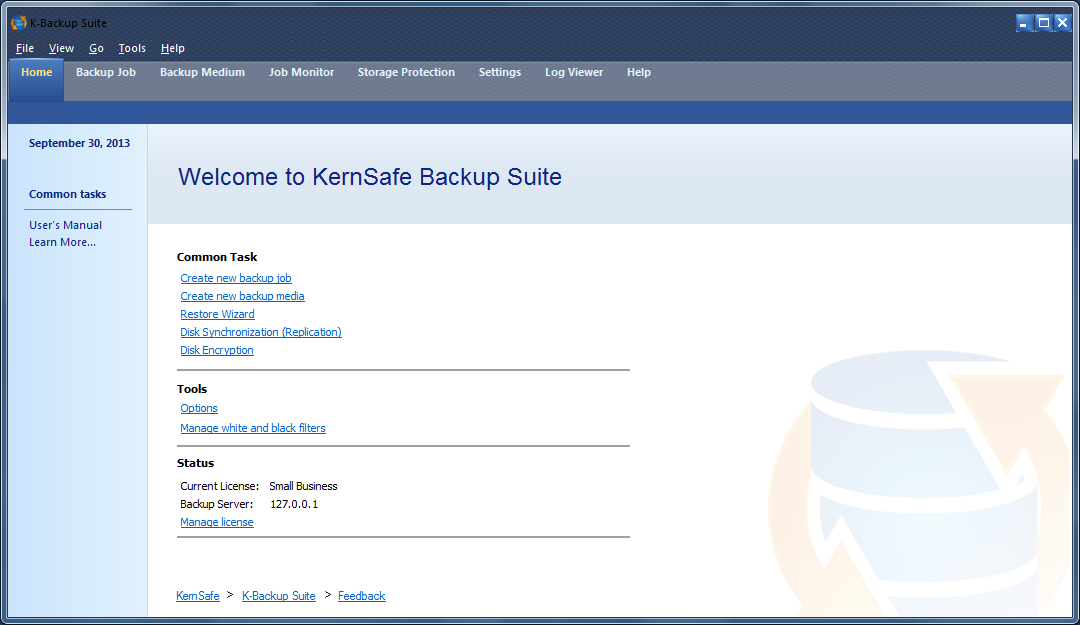Open the Tools menu
Screen dimensions: 1080x625
132,48
